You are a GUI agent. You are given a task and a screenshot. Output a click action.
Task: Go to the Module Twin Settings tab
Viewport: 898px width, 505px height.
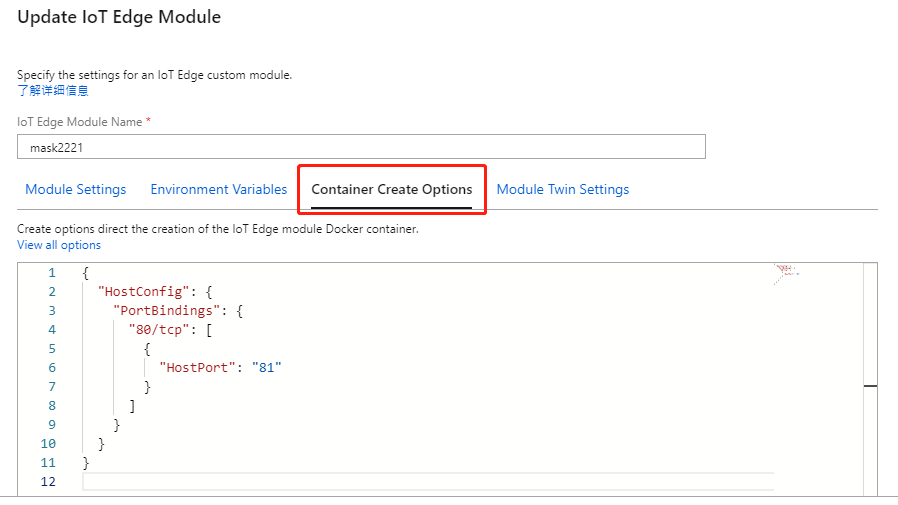tap(563, 189)
